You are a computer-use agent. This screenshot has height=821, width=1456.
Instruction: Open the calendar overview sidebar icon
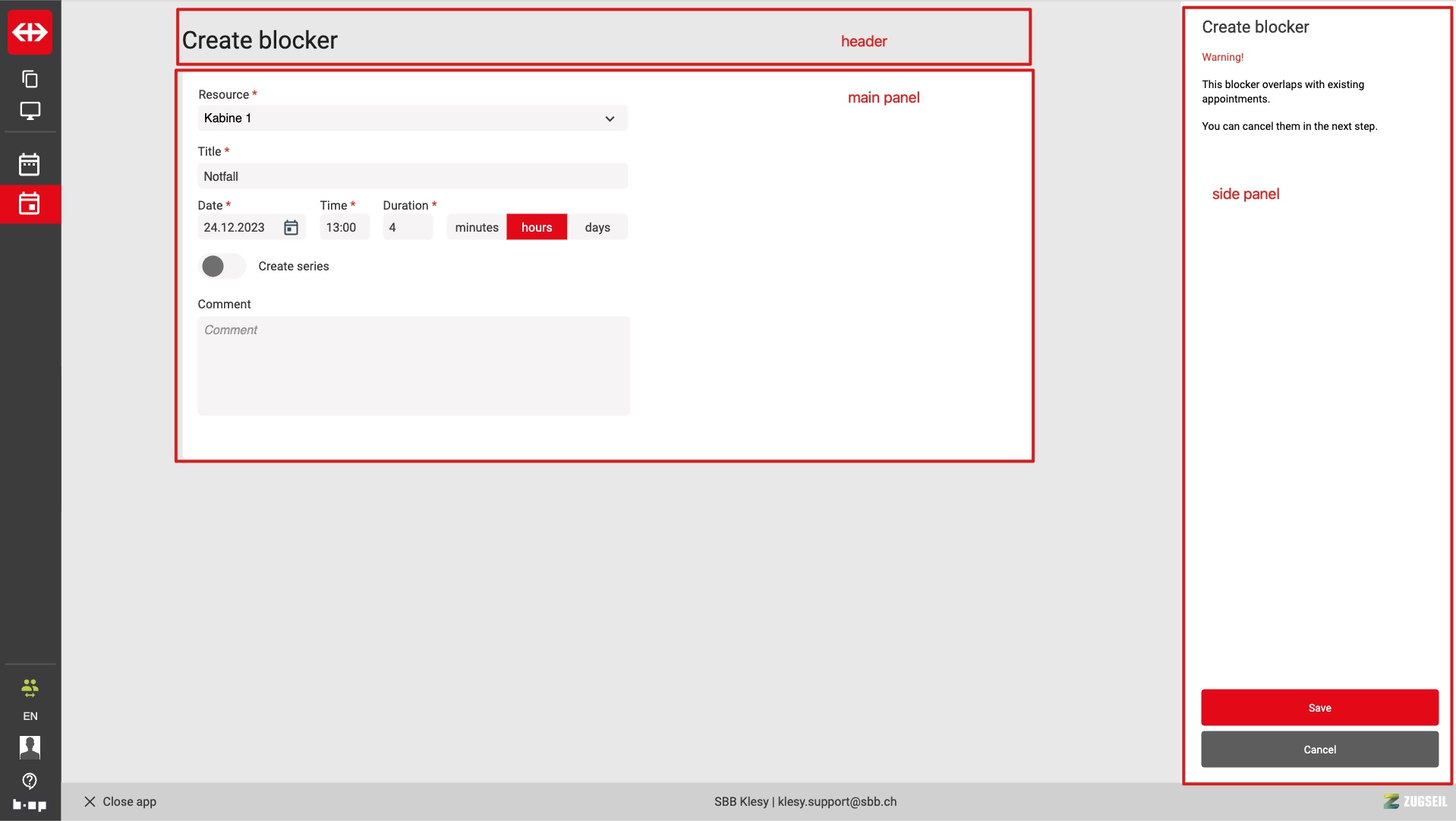pyautogui.click(x=30, y=164)
